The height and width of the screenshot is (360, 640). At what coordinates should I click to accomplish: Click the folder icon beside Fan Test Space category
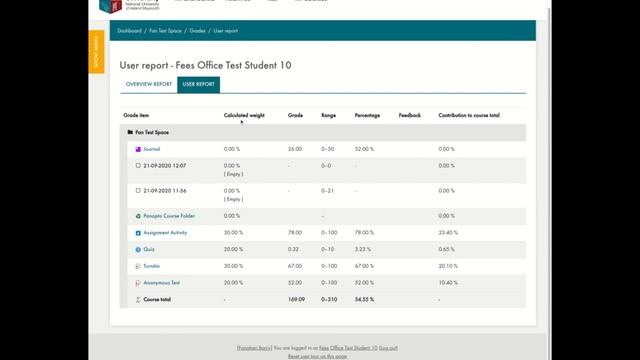[x=130, y=132]
